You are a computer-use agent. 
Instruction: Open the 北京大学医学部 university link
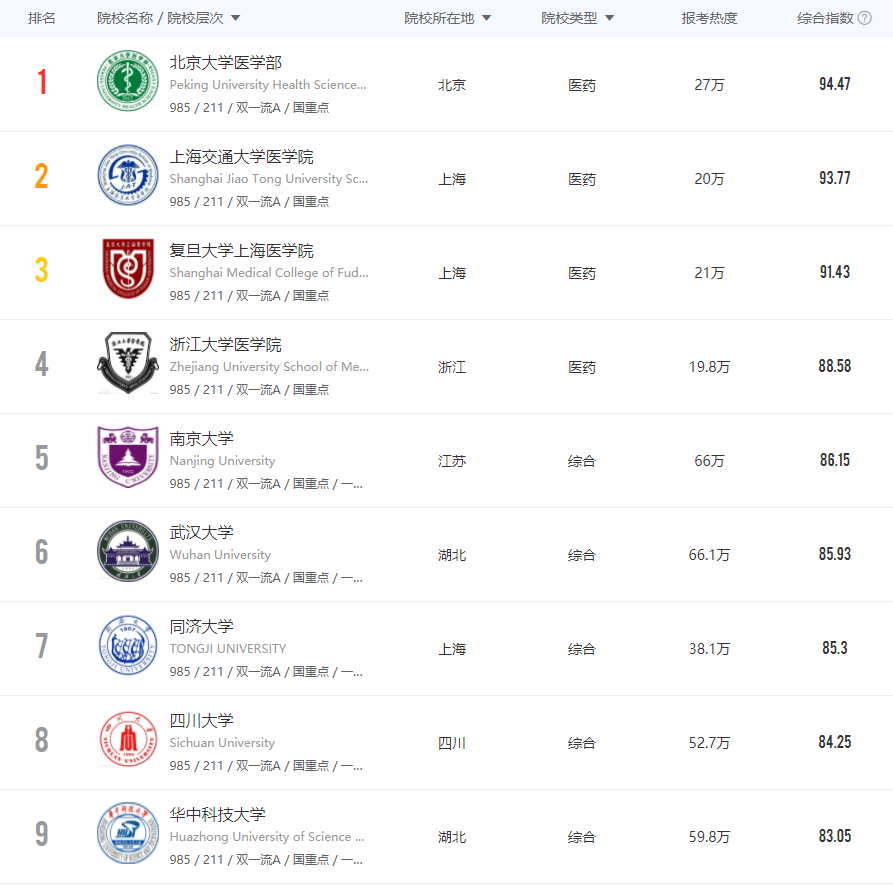(x=227, y=61)
